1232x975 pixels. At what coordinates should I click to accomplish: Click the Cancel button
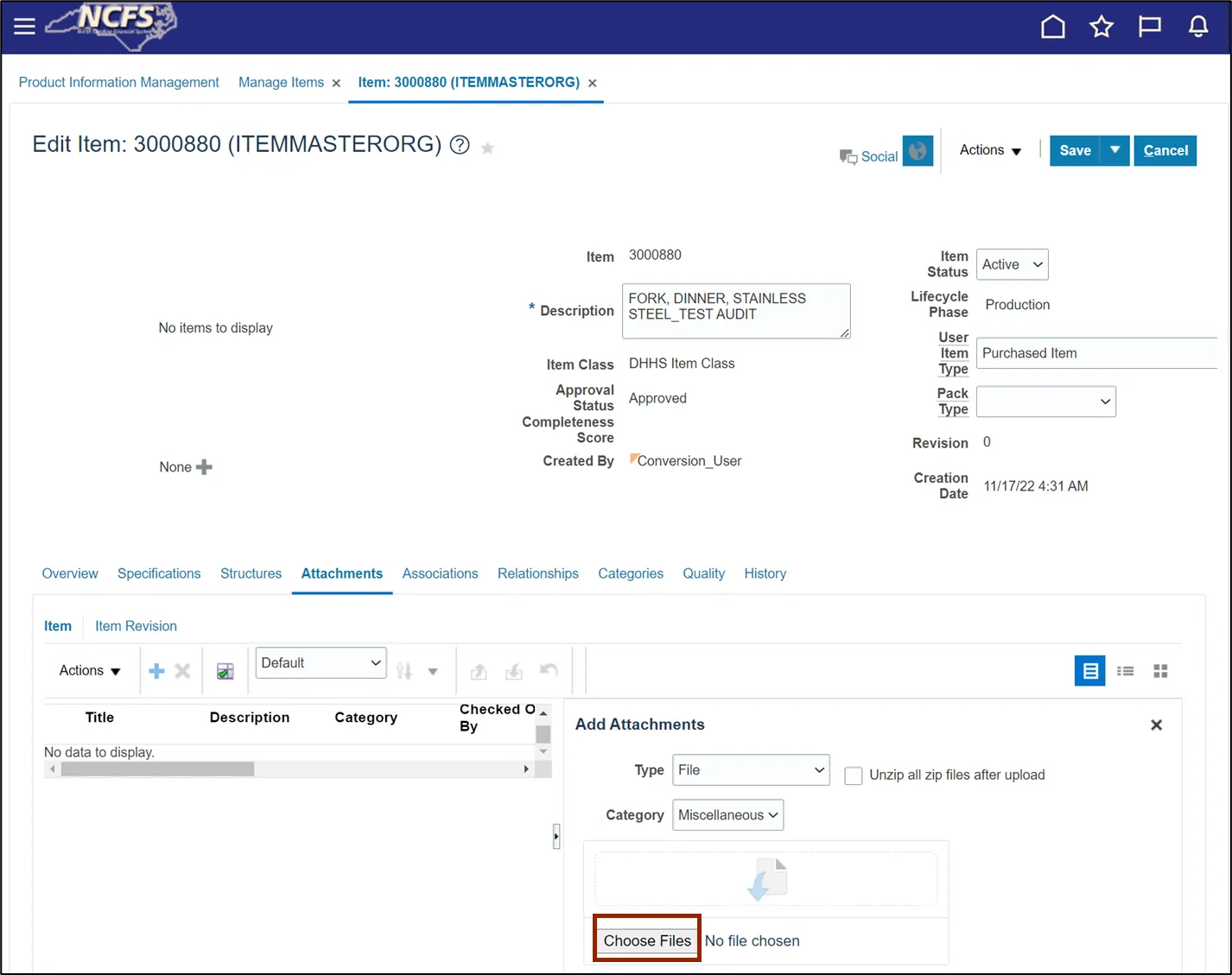click(1165, 150)
